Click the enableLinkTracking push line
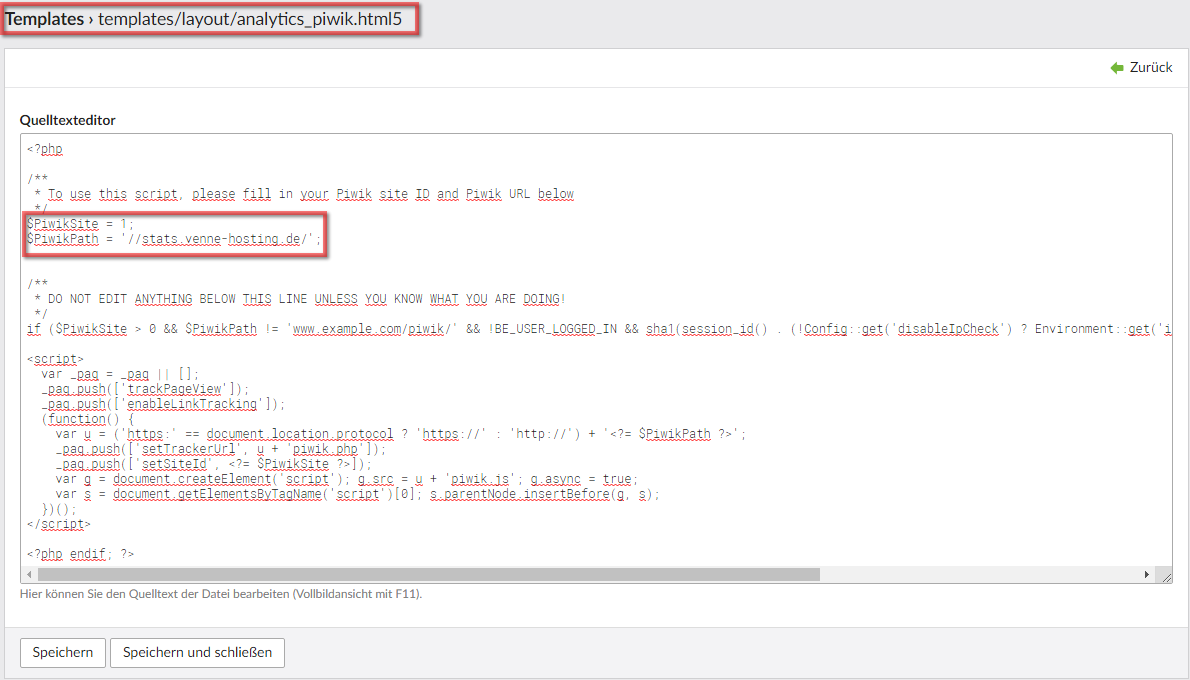 [163, 405]
